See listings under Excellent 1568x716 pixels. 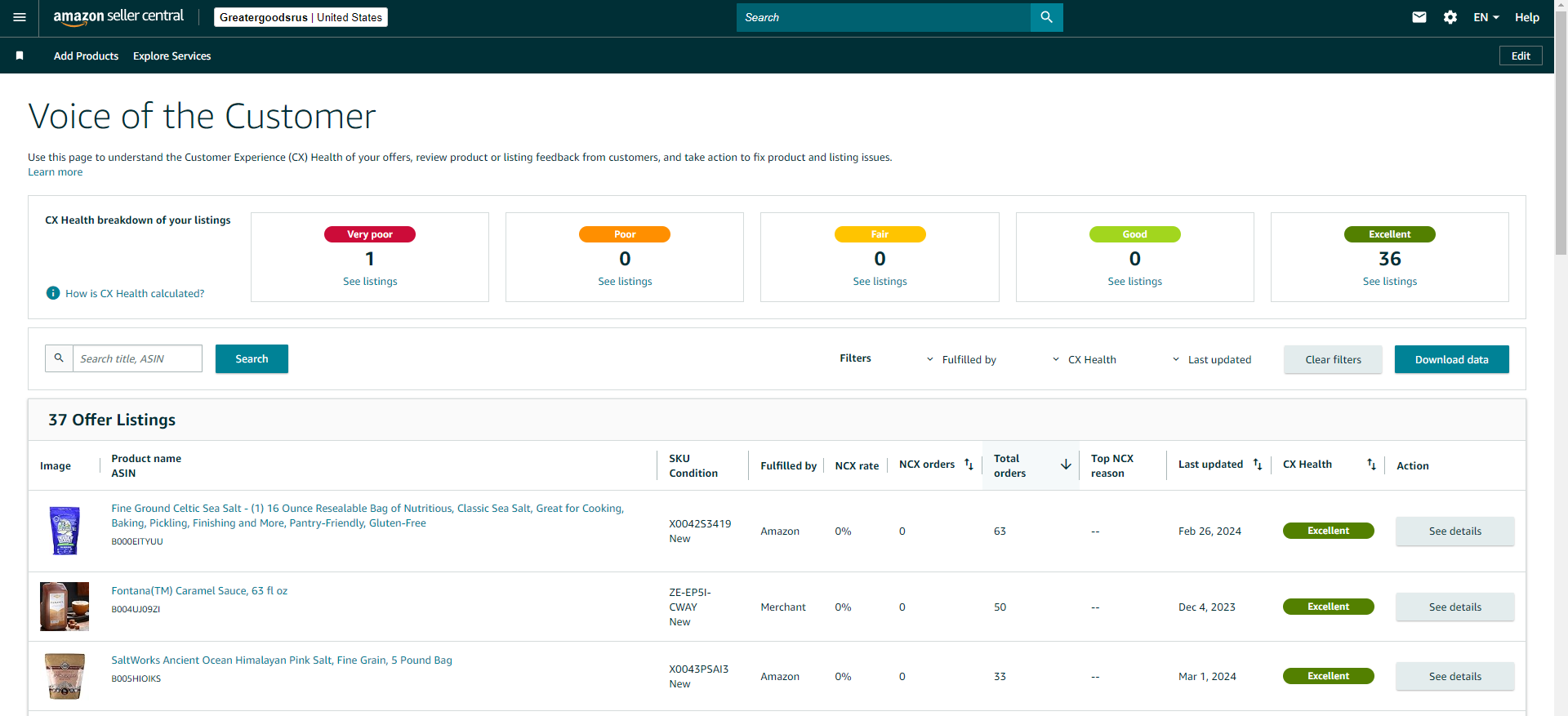[1389, 281]
